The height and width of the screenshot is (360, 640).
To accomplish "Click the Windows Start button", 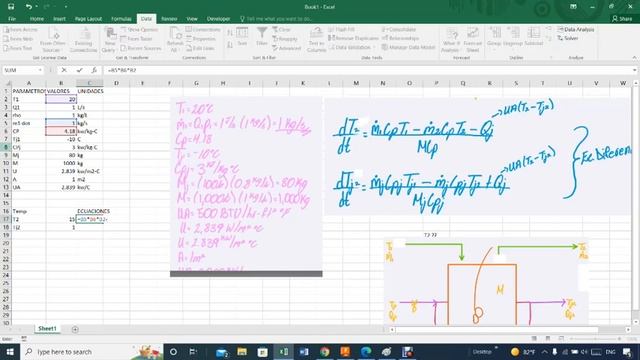I will [10, 351].
